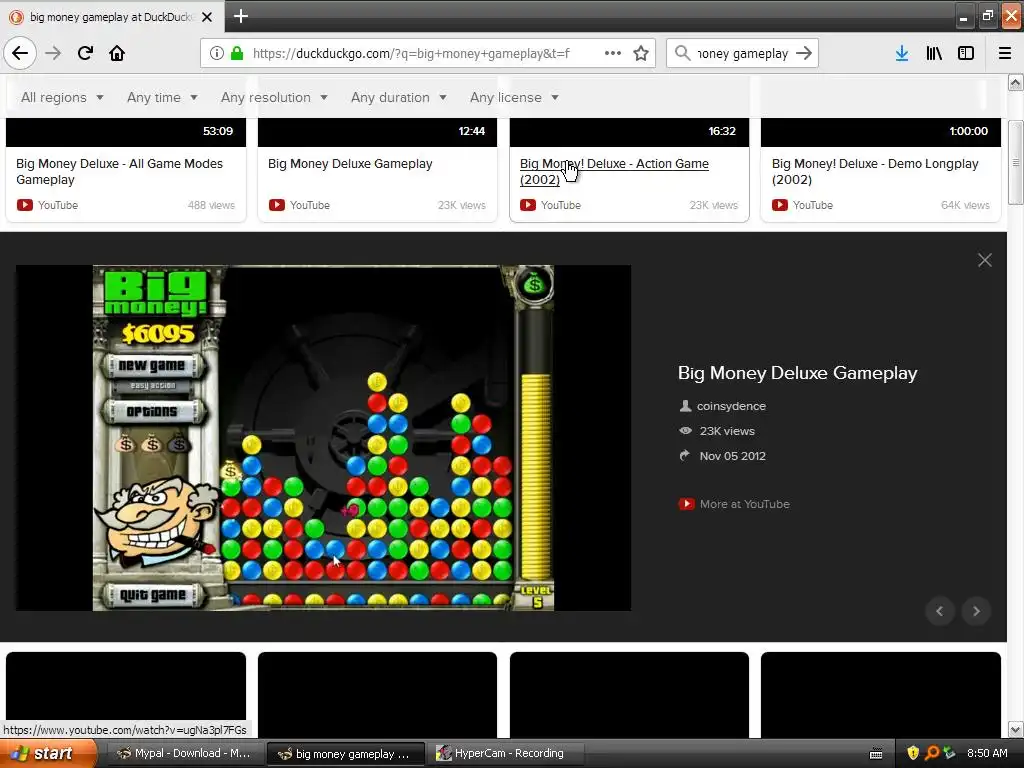Expand the Any license filter
The image size is (1024, 768).
514,97
